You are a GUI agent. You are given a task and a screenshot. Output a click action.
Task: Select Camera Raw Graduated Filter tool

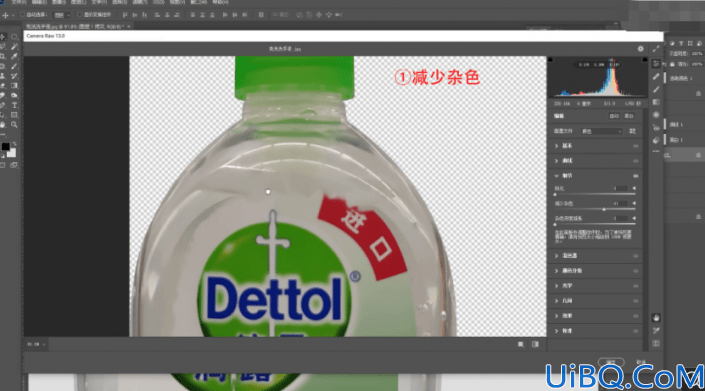656,102
